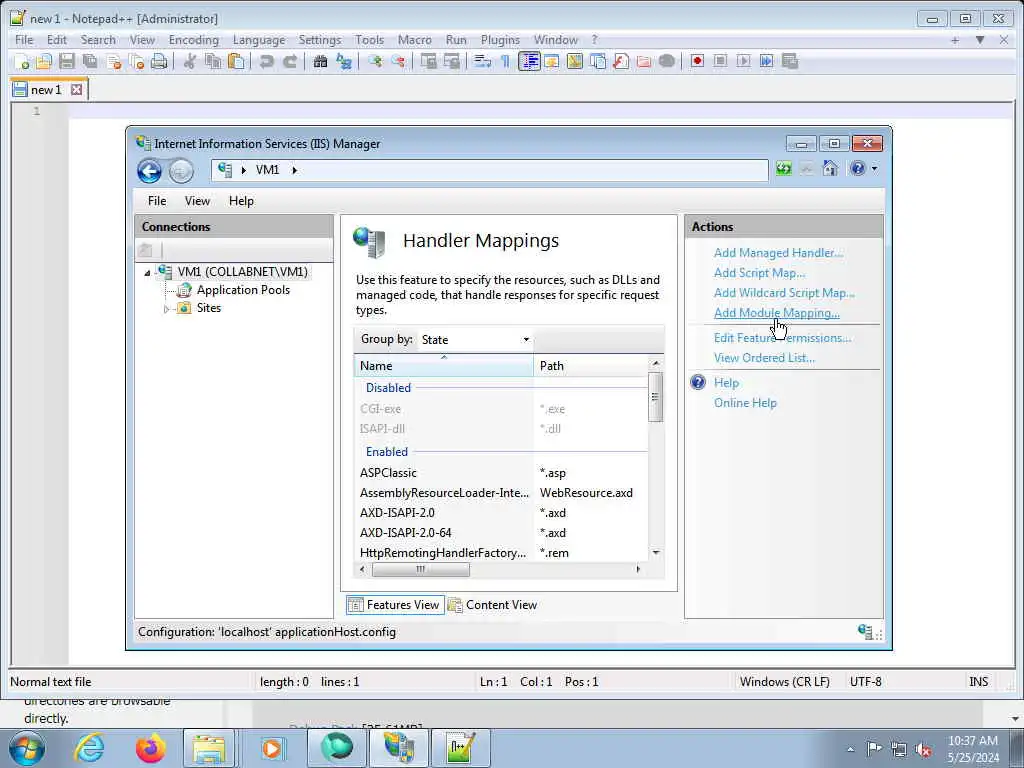1024x768 pixels.
Task: Open the Plugins menu in Notepad++
Action: (x=500, y=40)
